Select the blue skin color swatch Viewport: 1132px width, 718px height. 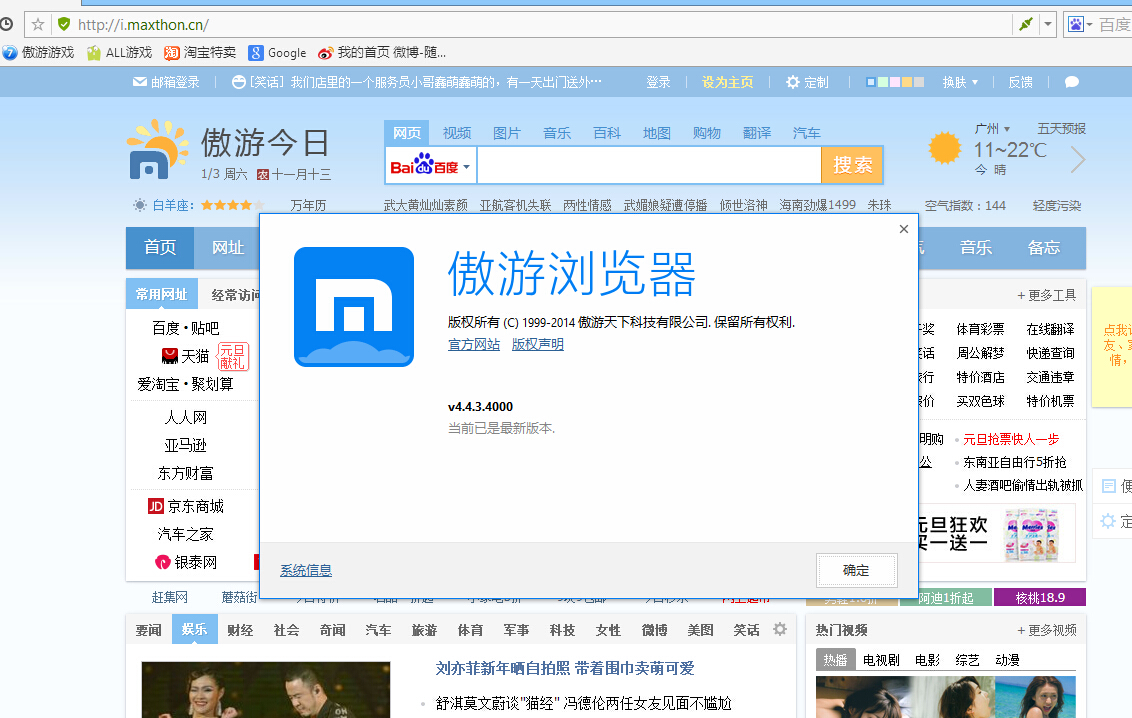[871, 82]
